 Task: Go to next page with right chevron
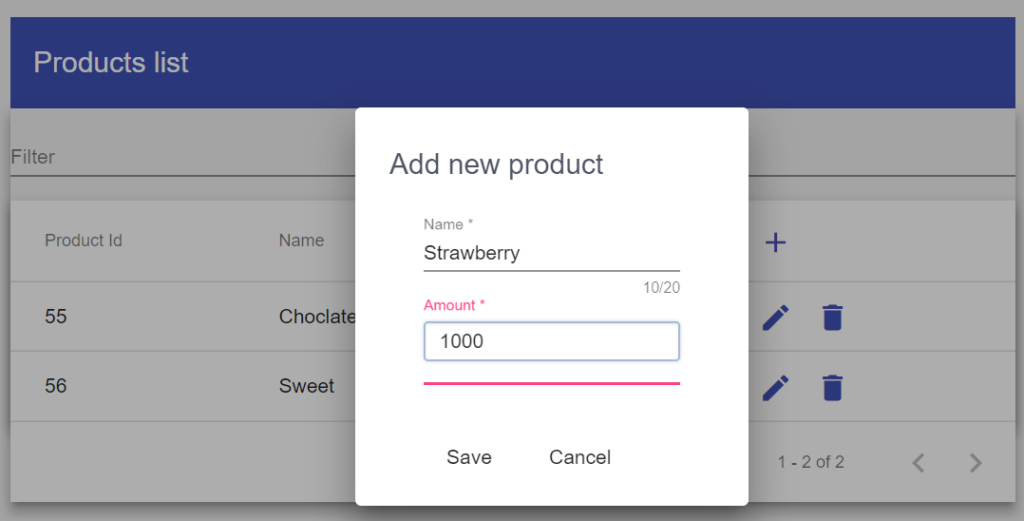975,462
